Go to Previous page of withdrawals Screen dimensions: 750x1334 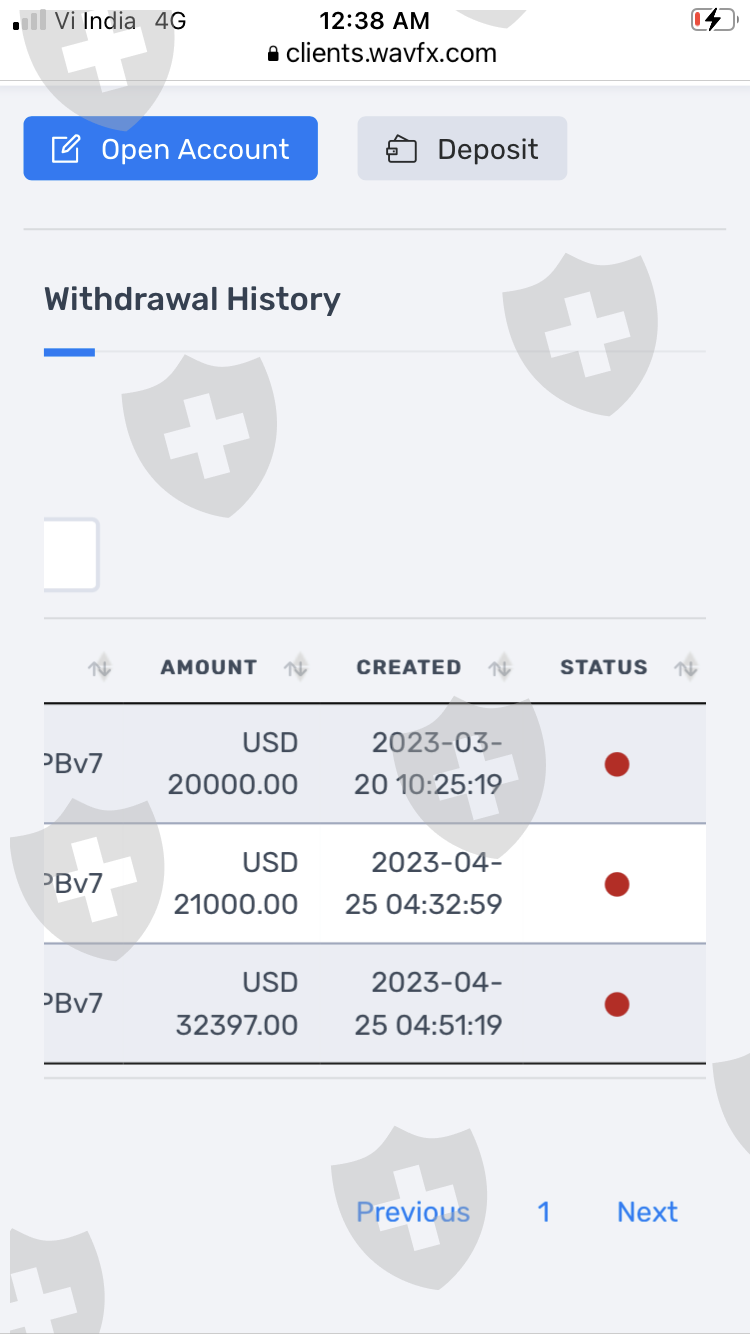pyautogui.click(x=413, y=1212)
